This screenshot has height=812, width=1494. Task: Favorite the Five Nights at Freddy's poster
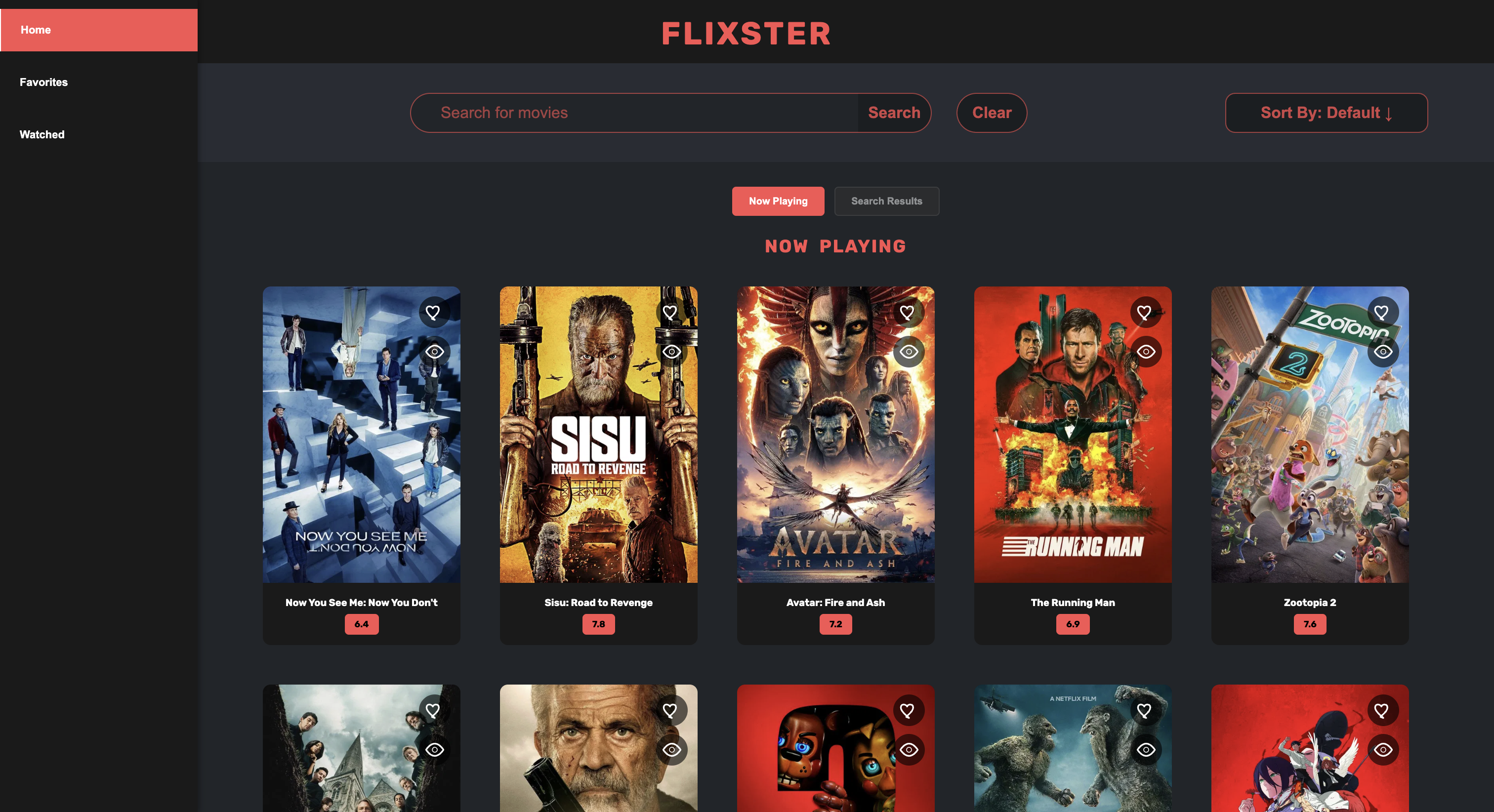[x=908, y=710]
